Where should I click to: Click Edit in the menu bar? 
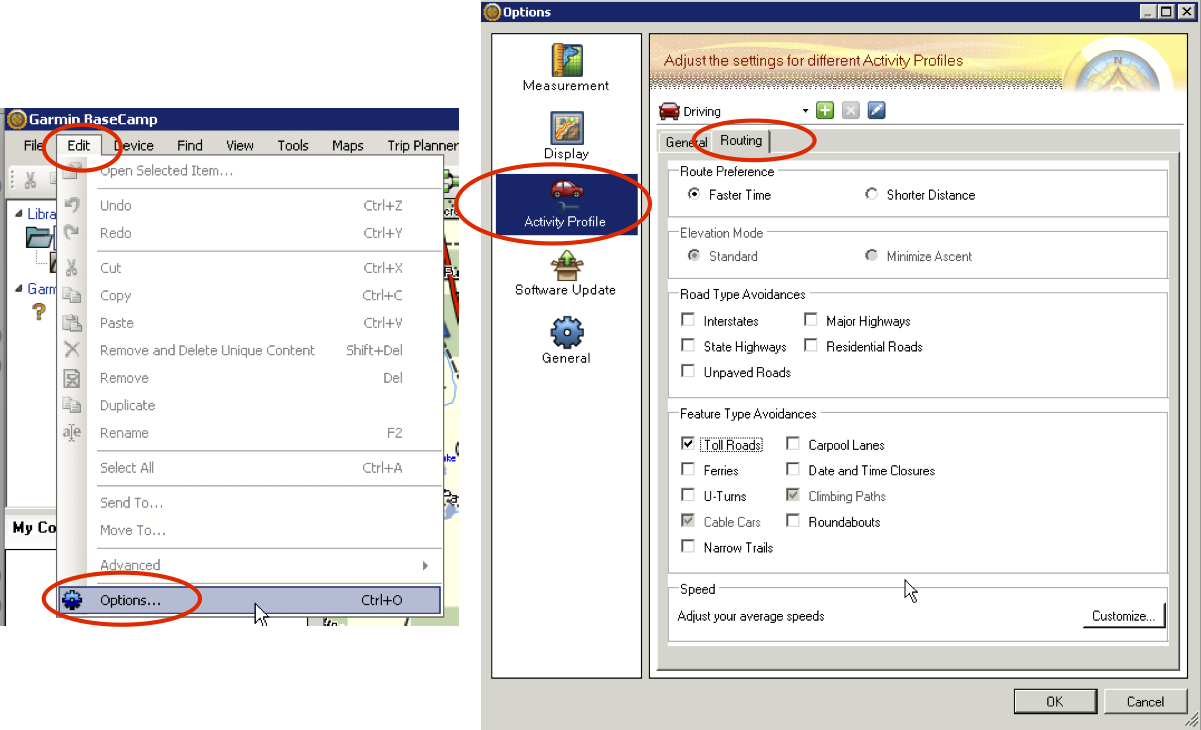[79, 145]
